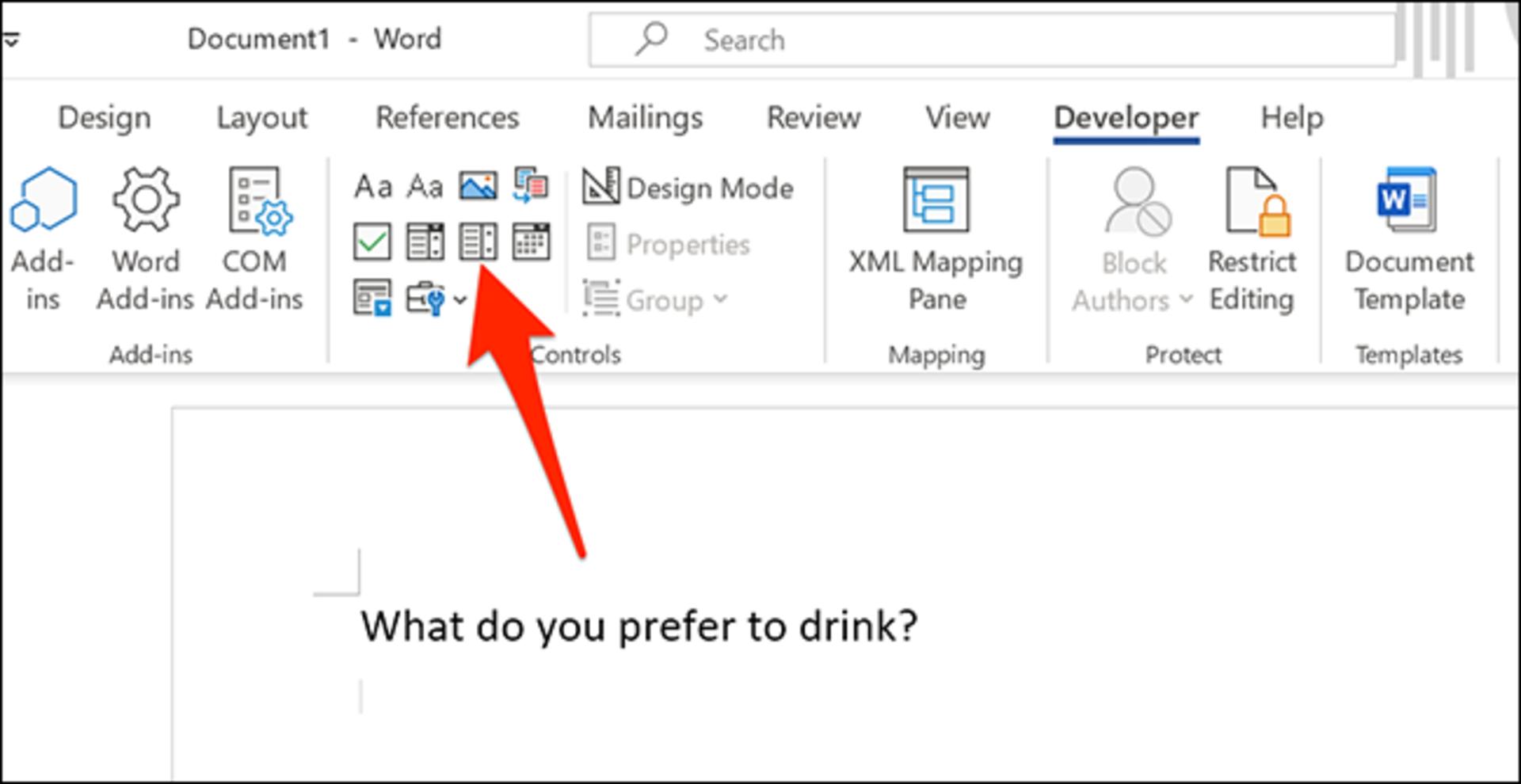The height and width of the screenshot is (784, 1521).
Task: Open the Mailings tab
Action: [x=645, y=118]
